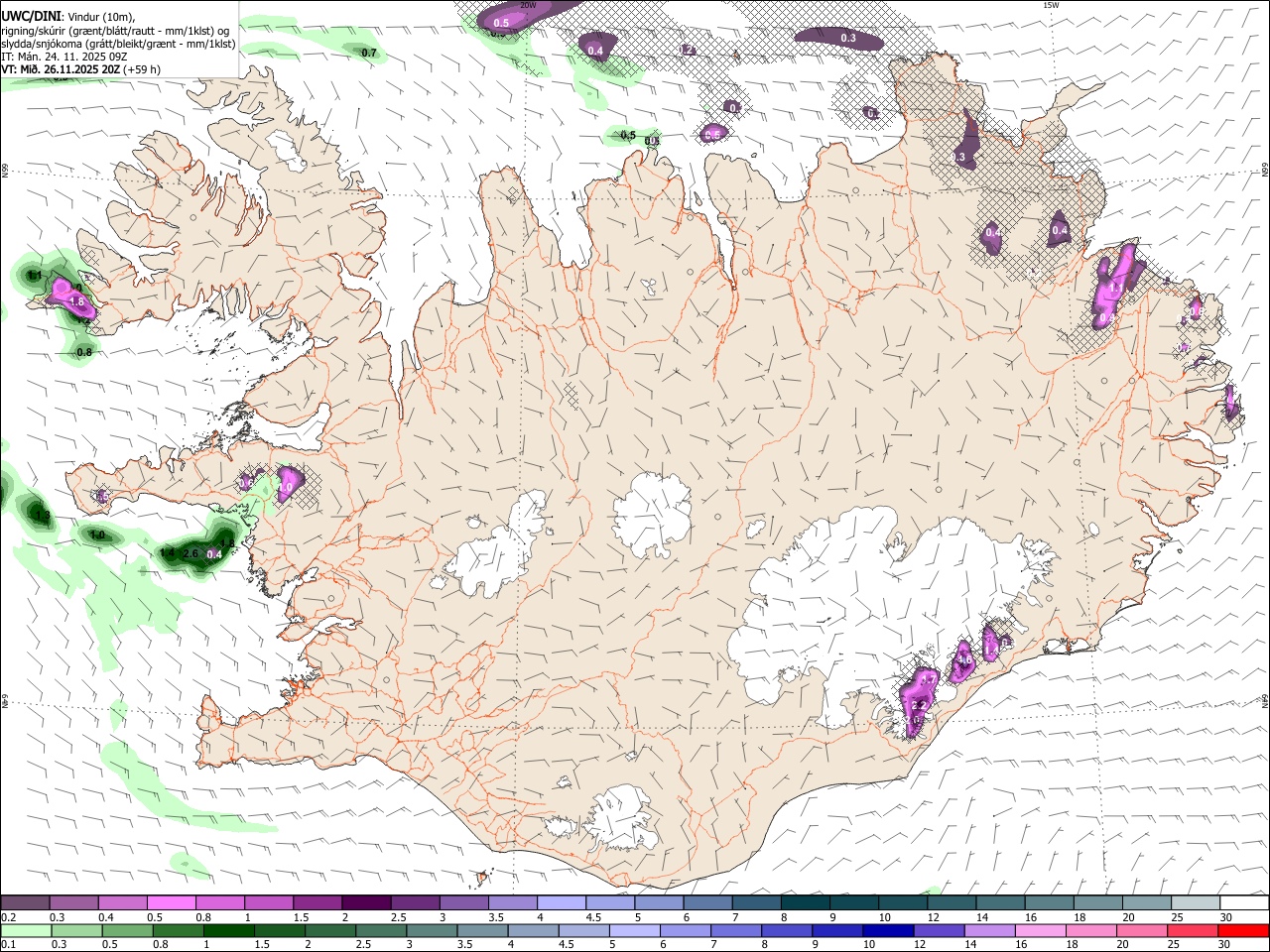1270x952 pixels.
Task: Click the bright pink 0.5 snow legend swatch
Action: pyautogui.click(x=172, y=902)
